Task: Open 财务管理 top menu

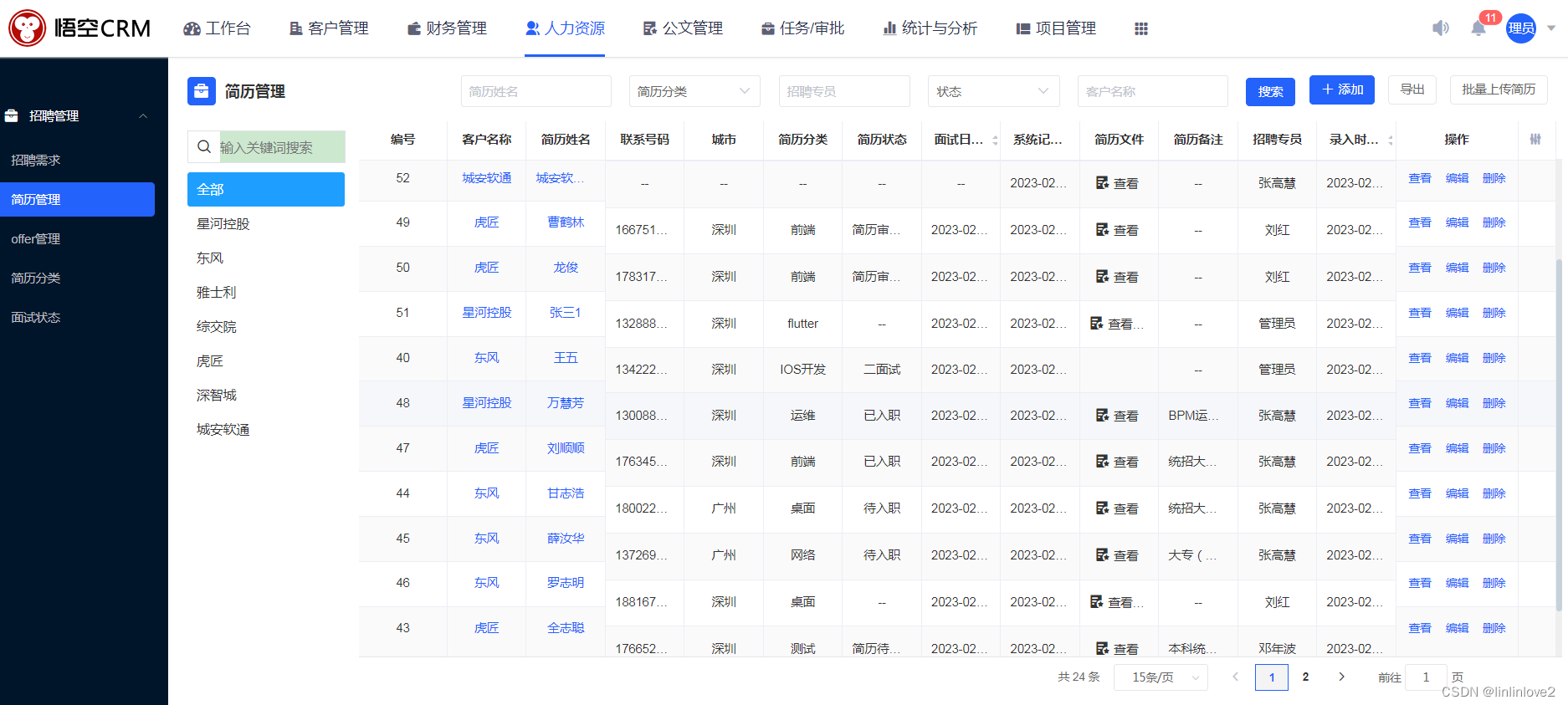Action: (x=447, y=28)
